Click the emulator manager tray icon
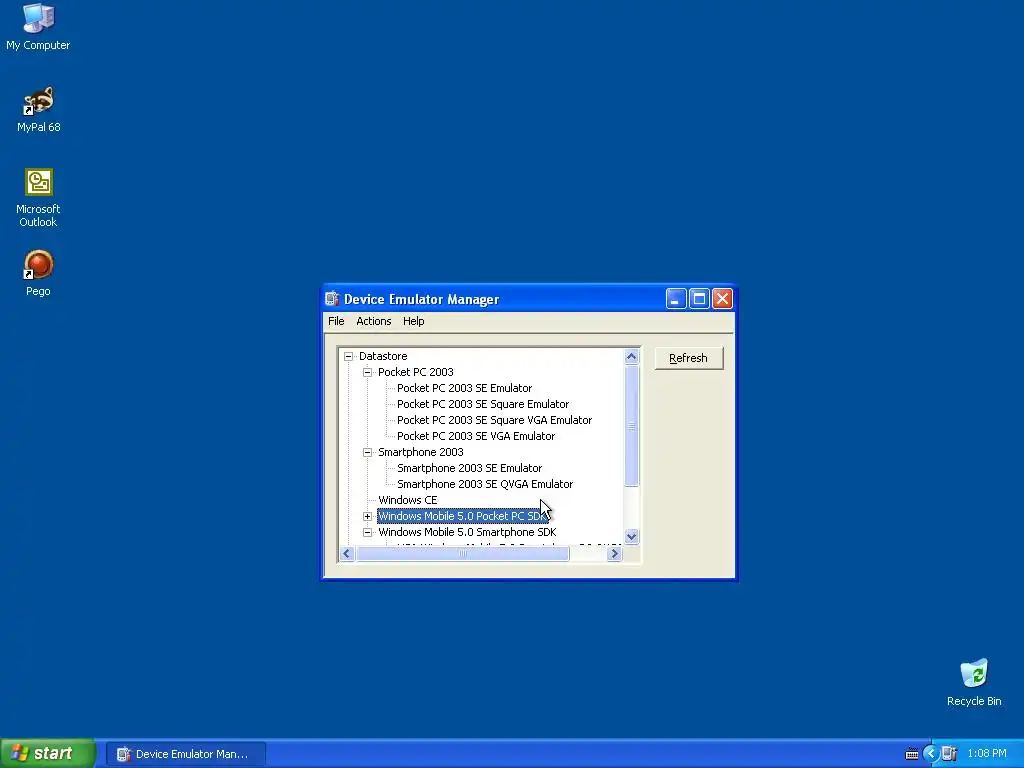1024x768 pixels. (x=950, y=754)
